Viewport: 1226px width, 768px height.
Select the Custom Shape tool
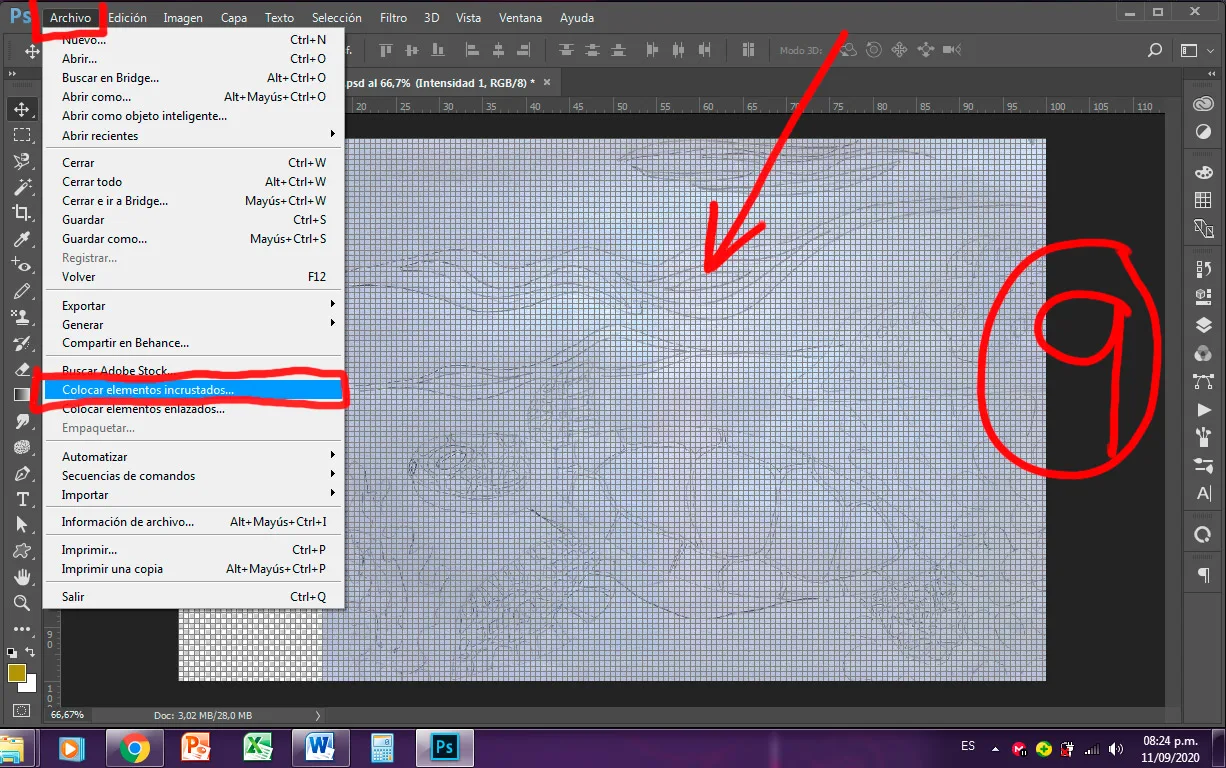22,551
